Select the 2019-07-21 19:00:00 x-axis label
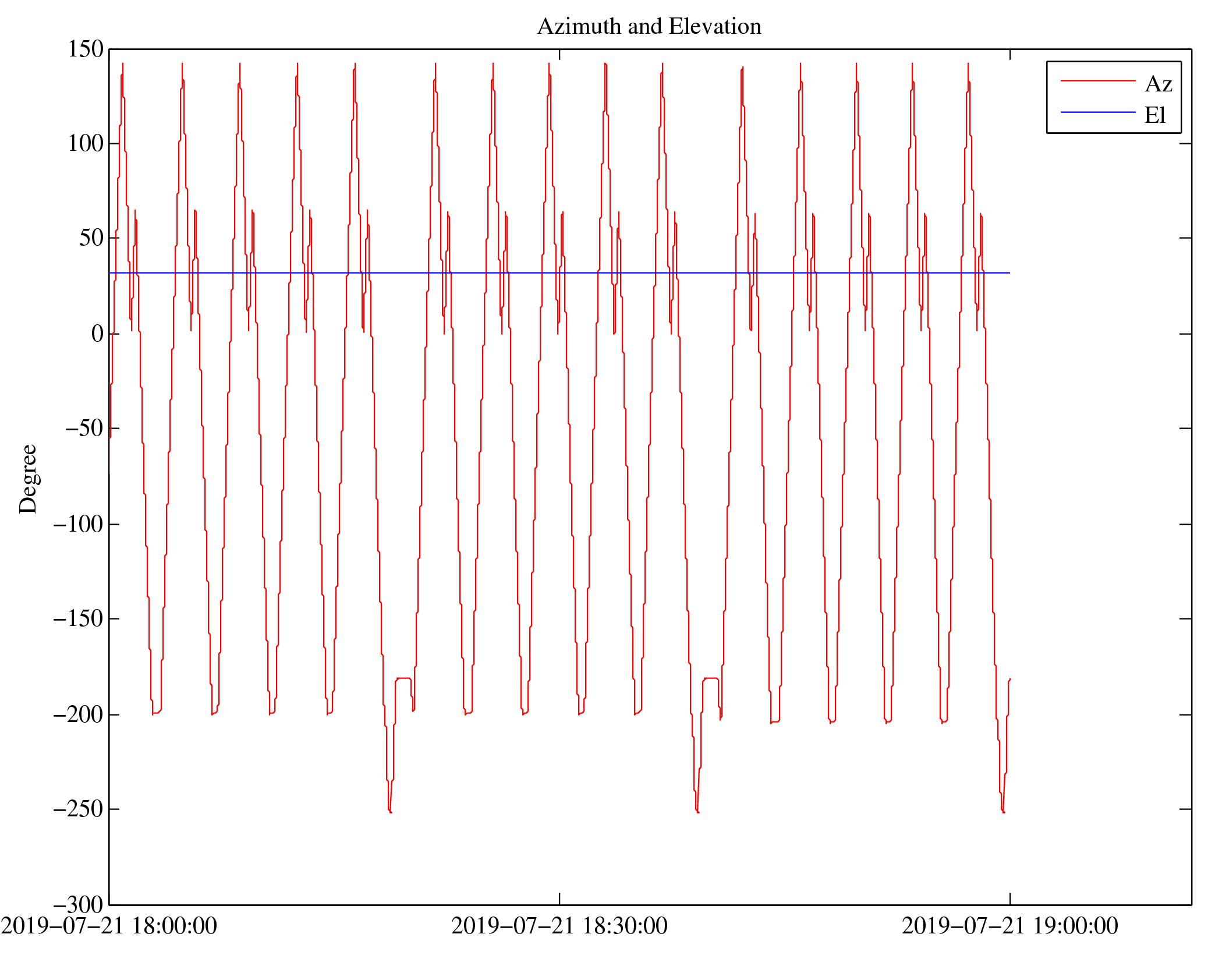Screen dimensions: 1208x980 pos(1010,926)
